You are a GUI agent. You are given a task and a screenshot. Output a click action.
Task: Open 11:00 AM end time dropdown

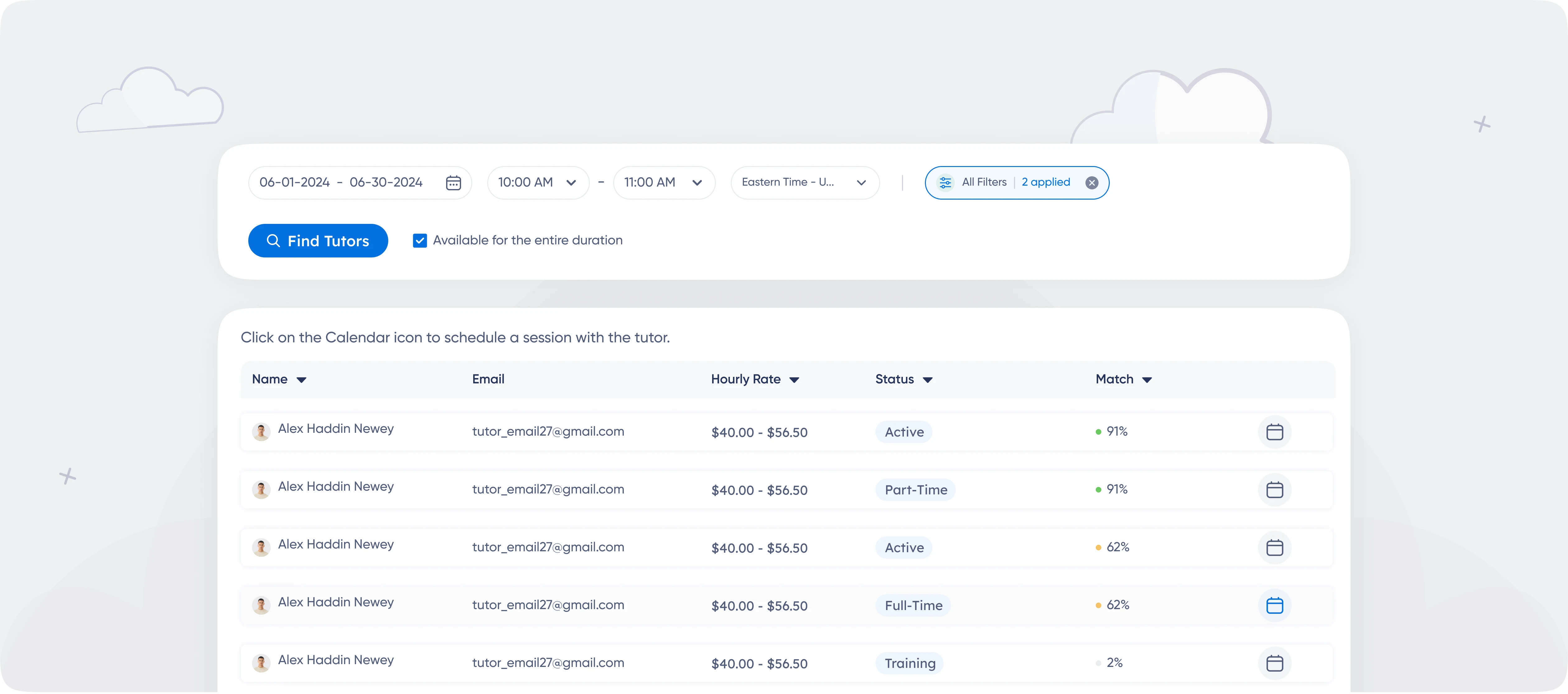(664, 183)
